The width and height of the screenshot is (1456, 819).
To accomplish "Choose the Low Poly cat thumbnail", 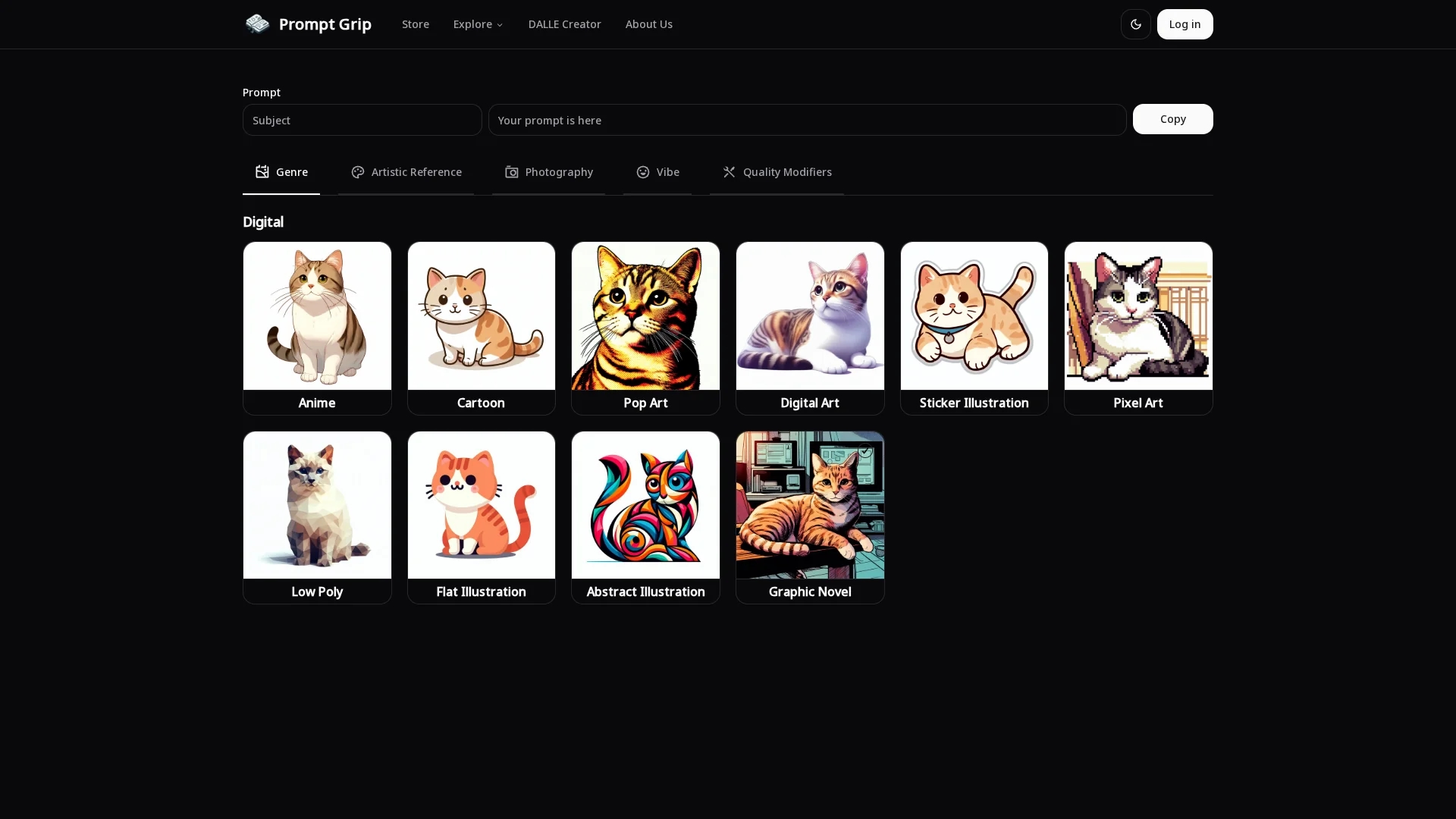I will 317,505.
